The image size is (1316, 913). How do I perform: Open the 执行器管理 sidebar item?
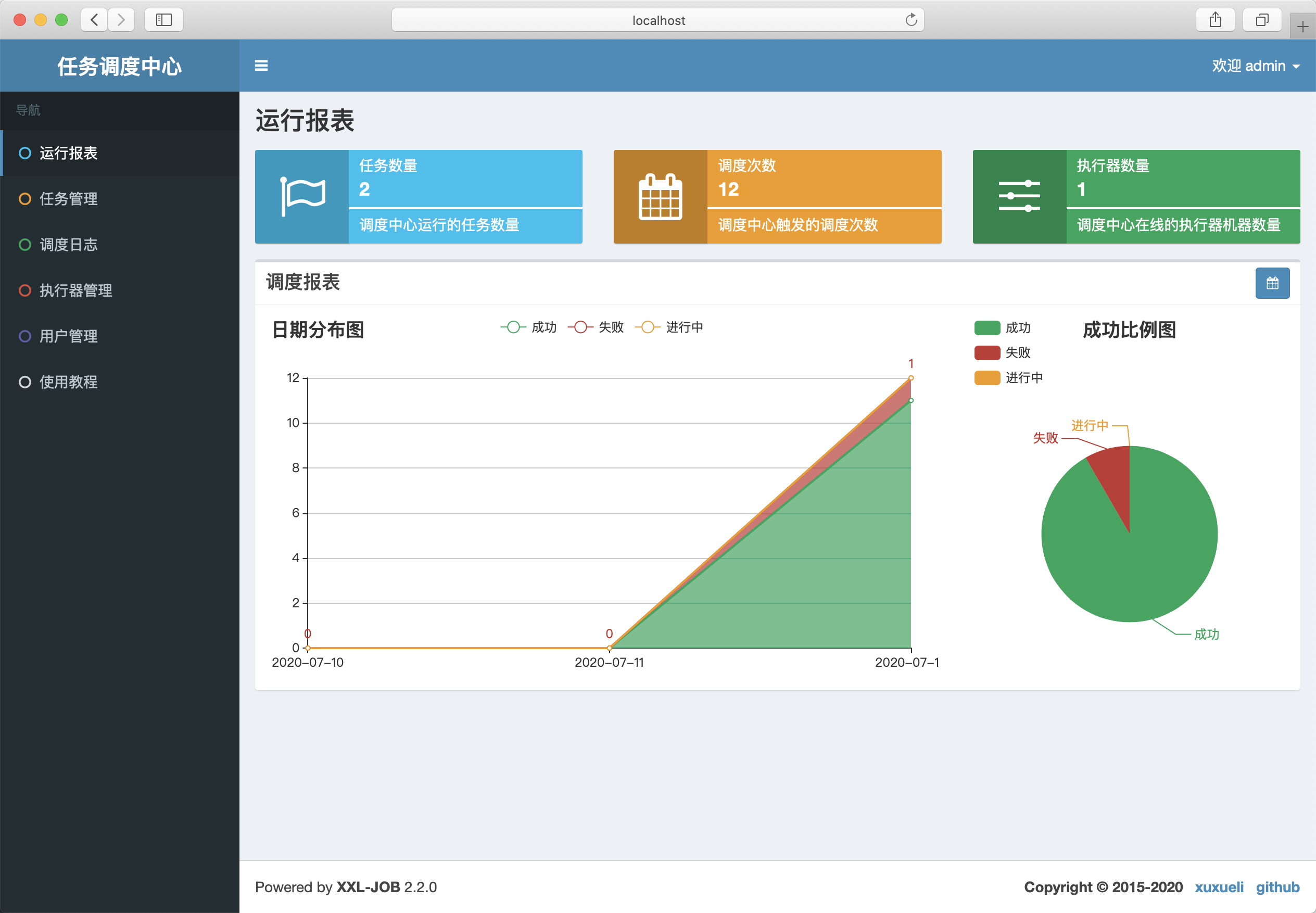[120, 290]
